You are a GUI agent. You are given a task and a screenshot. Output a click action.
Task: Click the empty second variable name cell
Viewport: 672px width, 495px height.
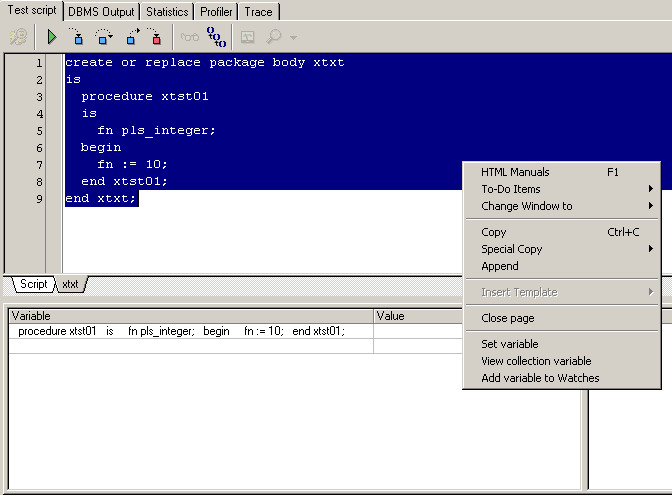click(x=191, y=346)
